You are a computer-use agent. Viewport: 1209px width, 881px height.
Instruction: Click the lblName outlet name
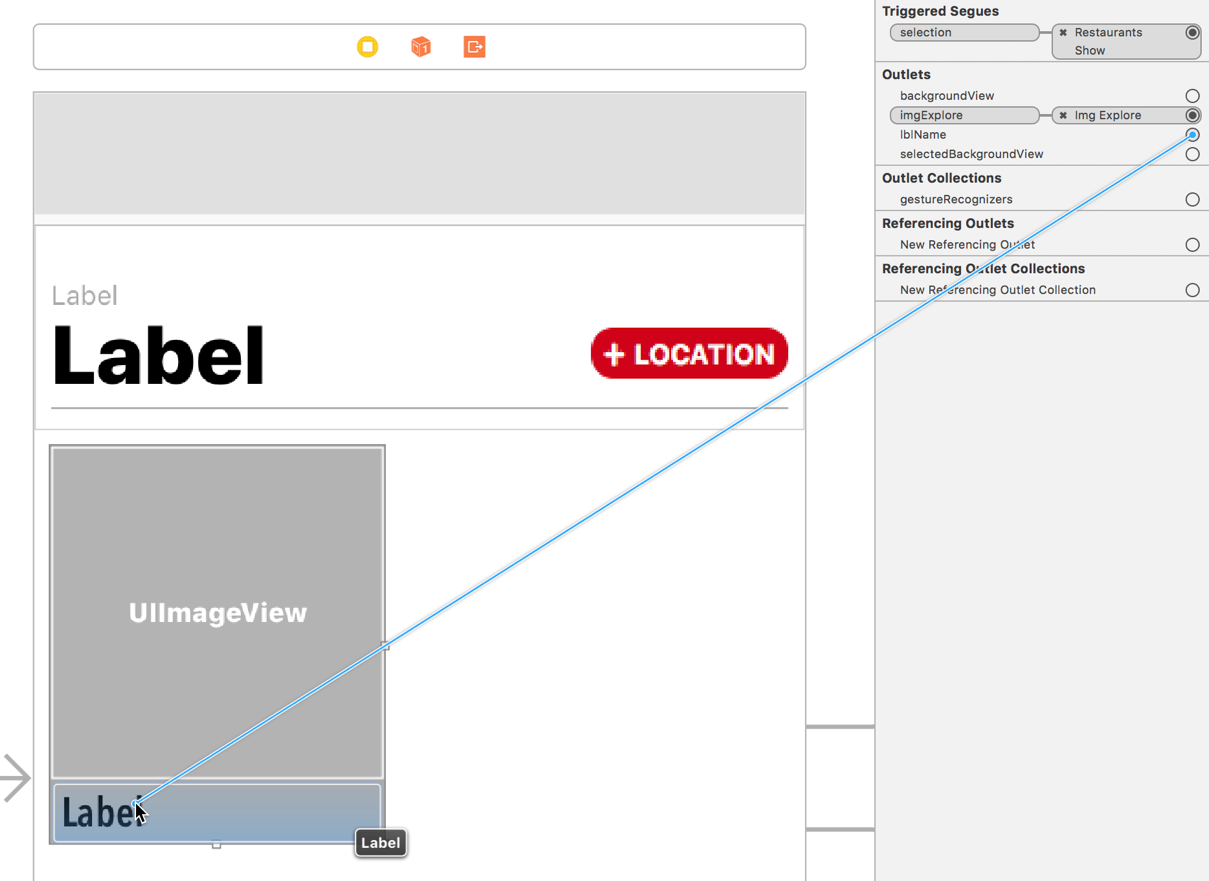[923, 135]
